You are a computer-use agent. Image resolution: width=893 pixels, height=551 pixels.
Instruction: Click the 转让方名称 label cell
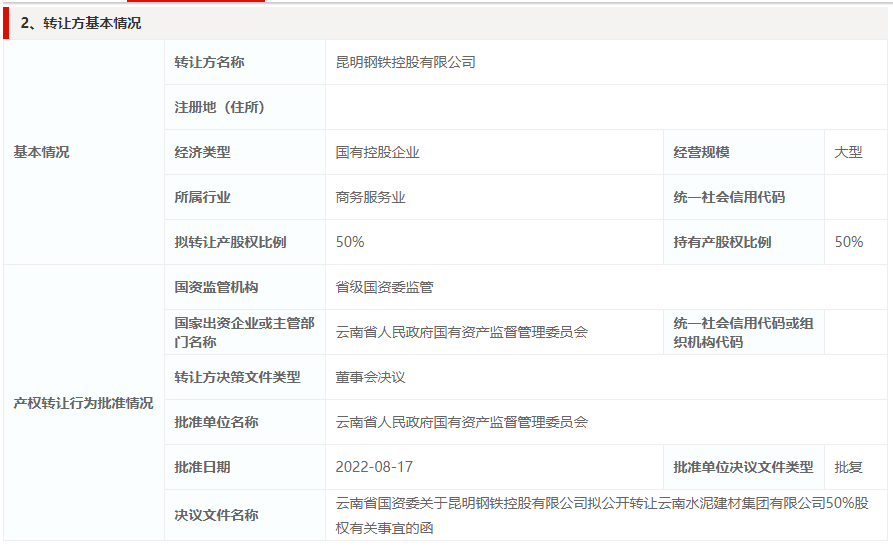[x=209, y=62]
